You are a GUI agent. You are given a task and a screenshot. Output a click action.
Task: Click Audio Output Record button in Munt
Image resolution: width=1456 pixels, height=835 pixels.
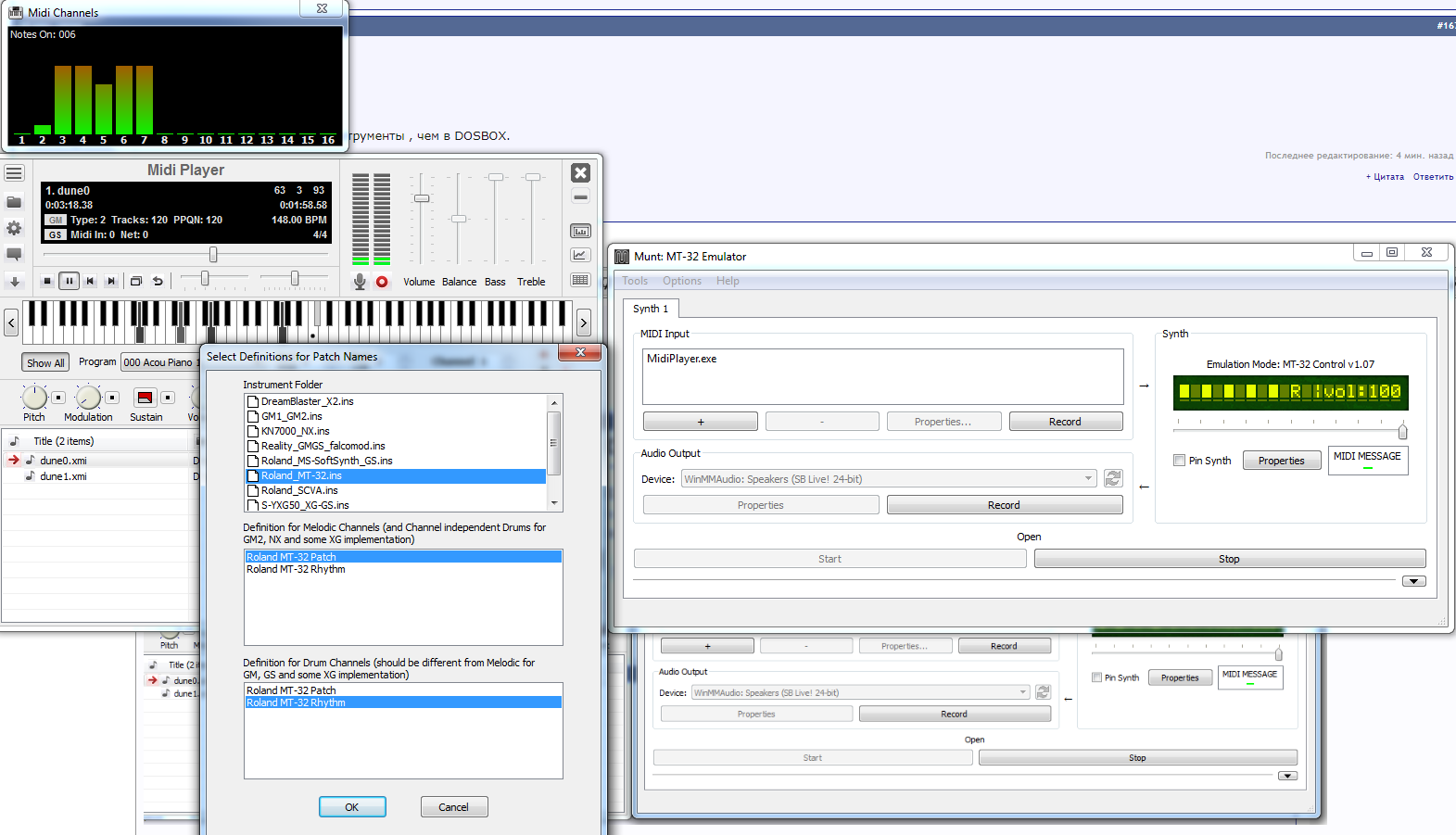coord(1004,505)
